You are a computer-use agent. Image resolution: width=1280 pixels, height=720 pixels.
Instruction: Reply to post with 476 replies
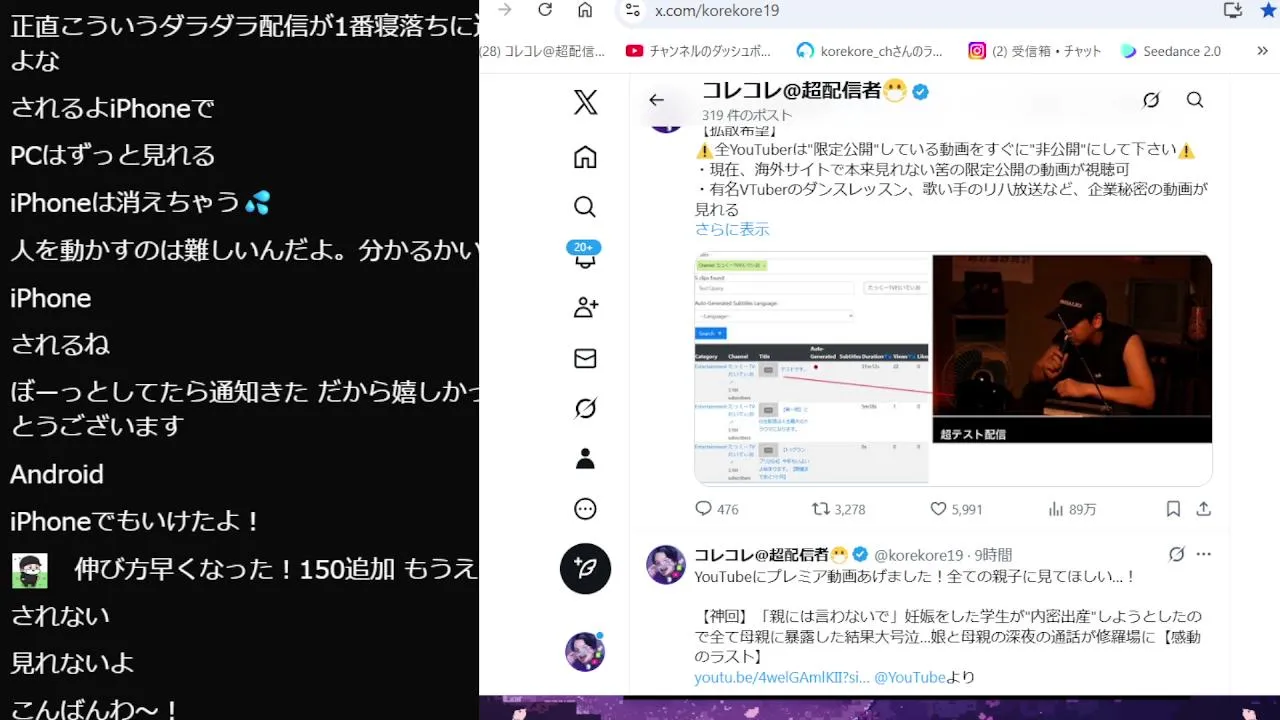[x=716, y=509]
